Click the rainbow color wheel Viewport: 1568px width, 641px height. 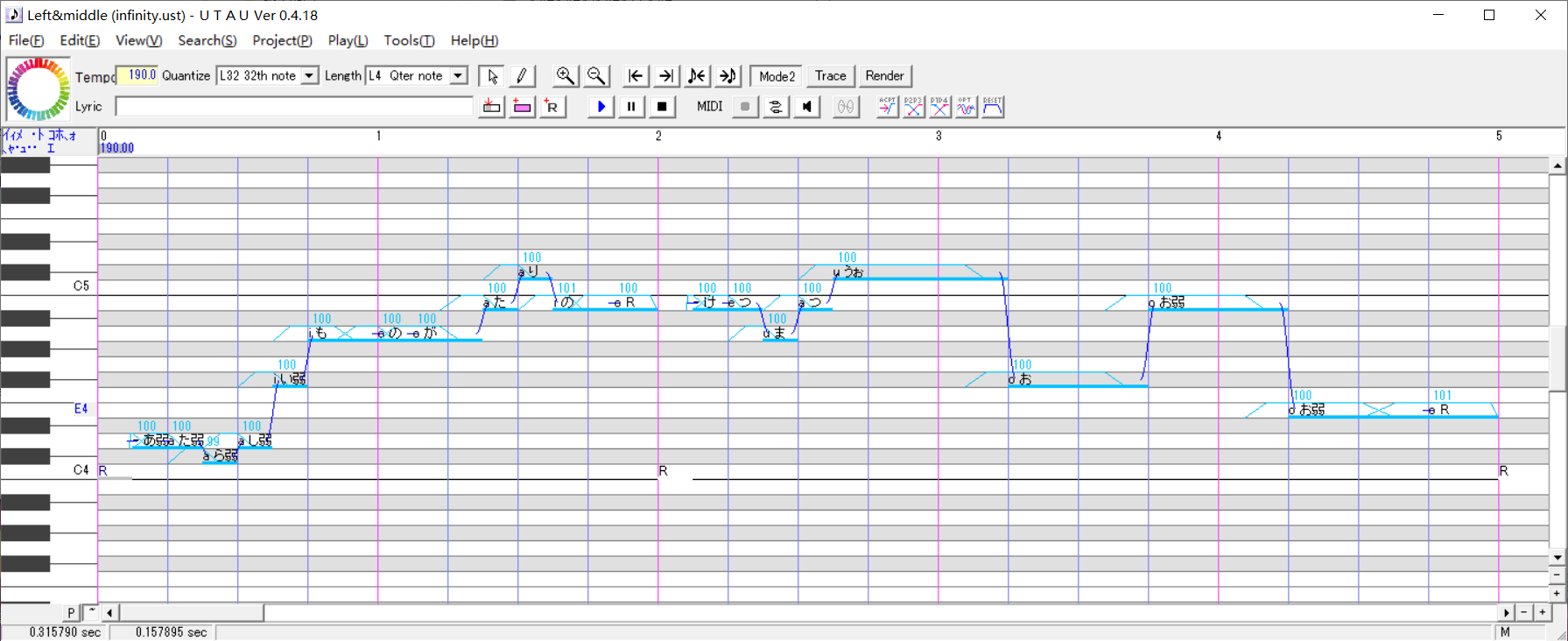click(38, 89)
